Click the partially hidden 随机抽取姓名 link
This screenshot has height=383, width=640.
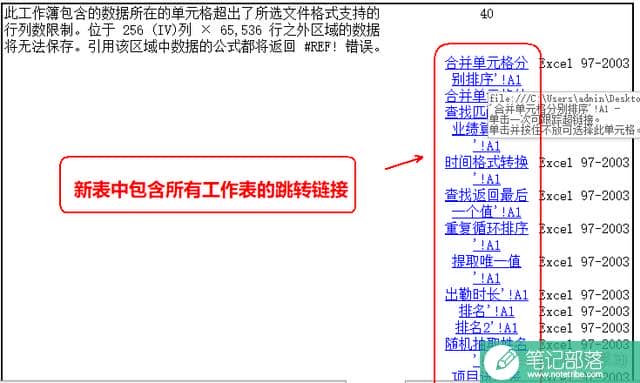click(x=486, y=344)
